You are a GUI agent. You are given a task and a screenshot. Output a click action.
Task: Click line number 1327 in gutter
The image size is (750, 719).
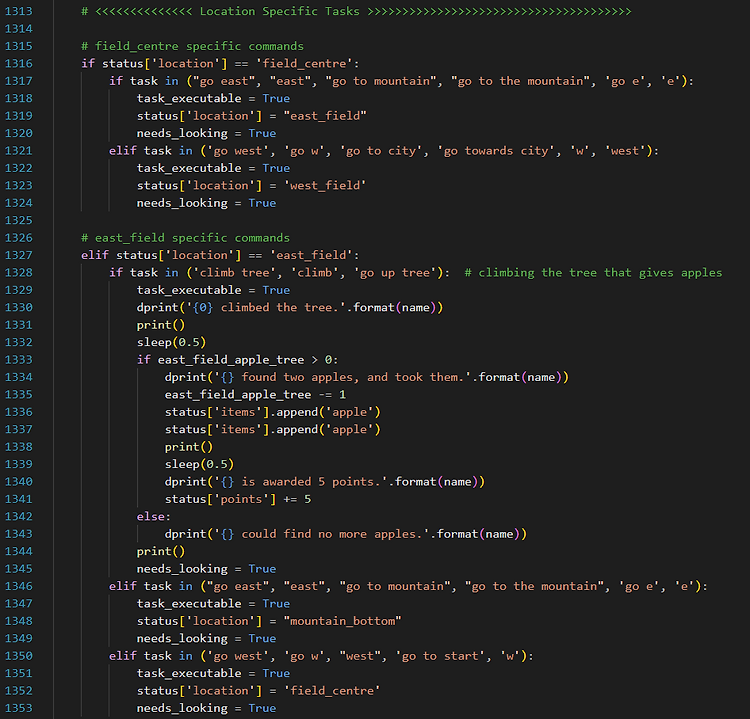point(19,255)
